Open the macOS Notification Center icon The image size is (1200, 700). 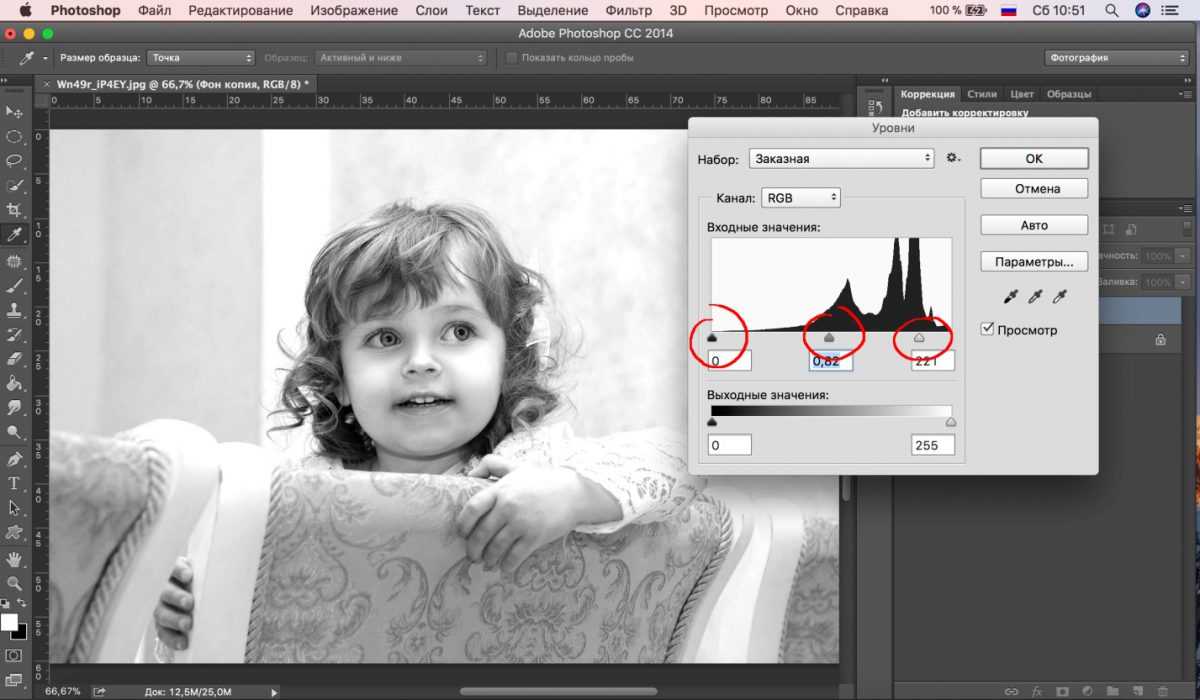(x=1168, y=11)
